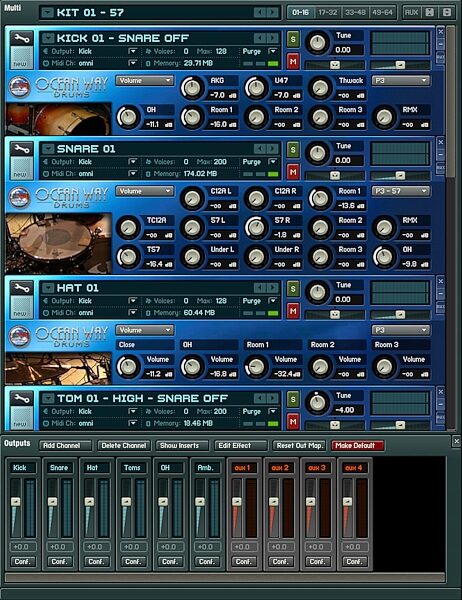Image resolution: width=462 pixels, height=600 pixels.
Task: Open the KICK 01 wrench edit icon
Action: click(x=21, y=39)
